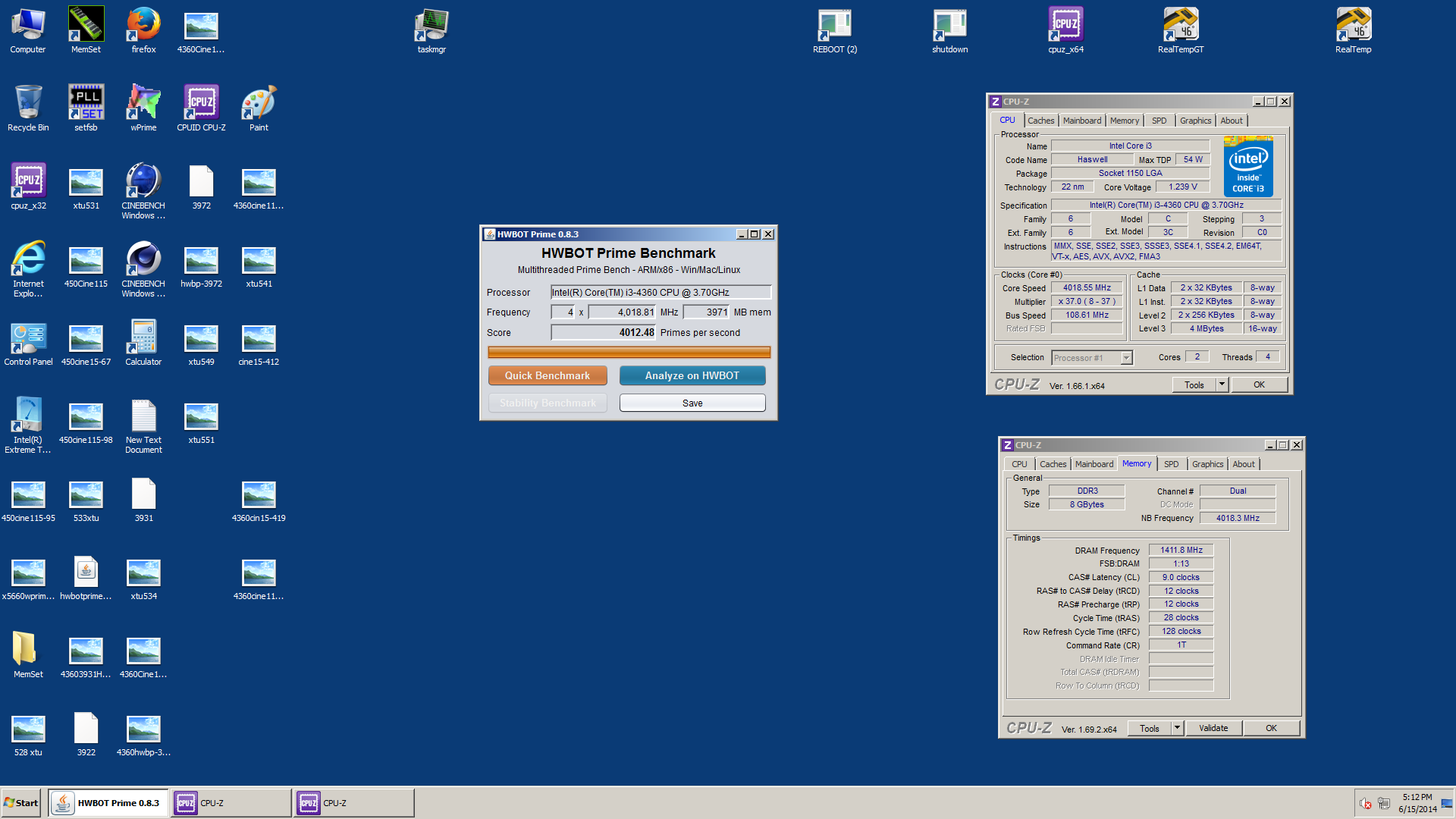The height and width of the screenshot is (819, 1456).
Task: Click the Processor name field in HWBOT Prime
Action: (661, 292)
